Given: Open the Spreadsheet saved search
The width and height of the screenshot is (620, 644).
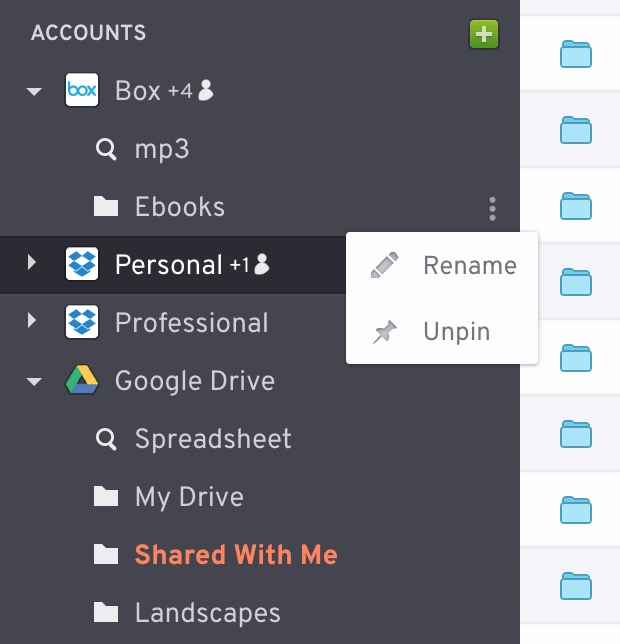Looking at the screenshot, I should pyautogui.click(x=213, y=439).
